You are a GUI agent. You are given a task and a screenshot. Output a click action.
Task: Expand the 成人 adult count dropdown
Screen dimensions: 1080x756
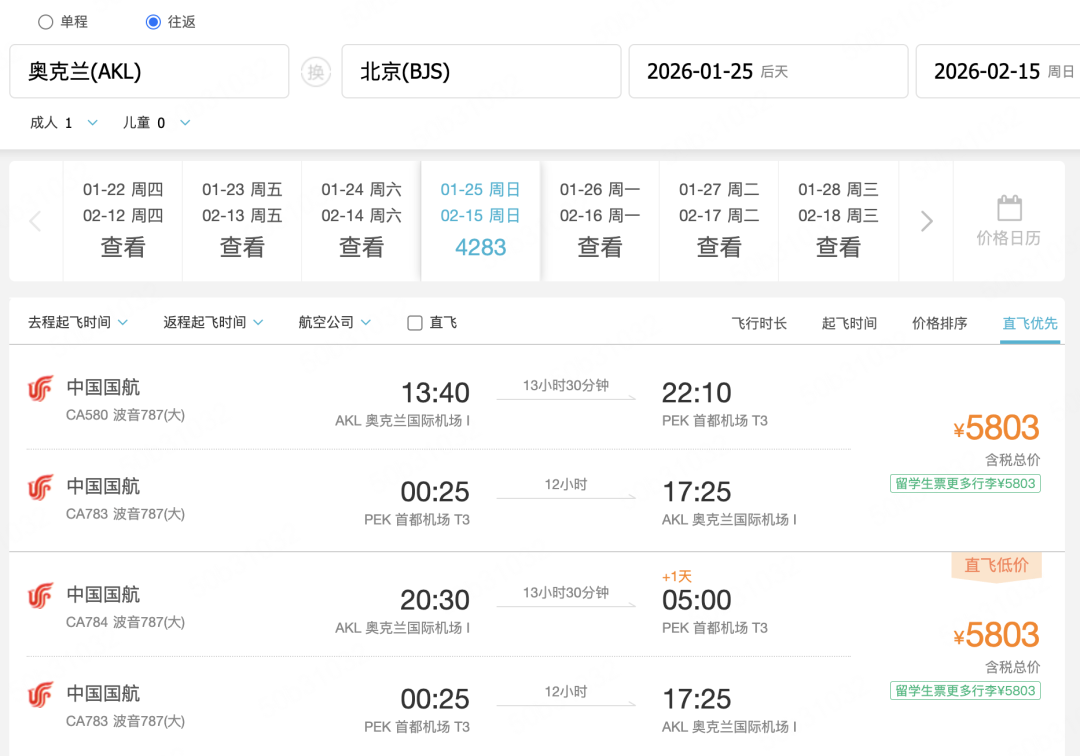click(x=92, y=123)
